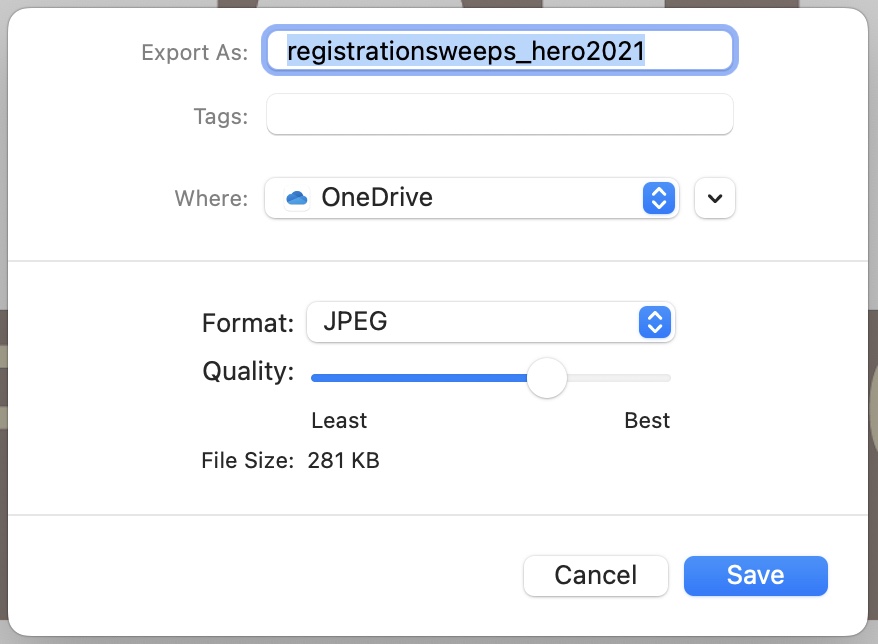Click the Quality slider handle
This screenshot has height=644, width=878.
[x=547, y=378]
